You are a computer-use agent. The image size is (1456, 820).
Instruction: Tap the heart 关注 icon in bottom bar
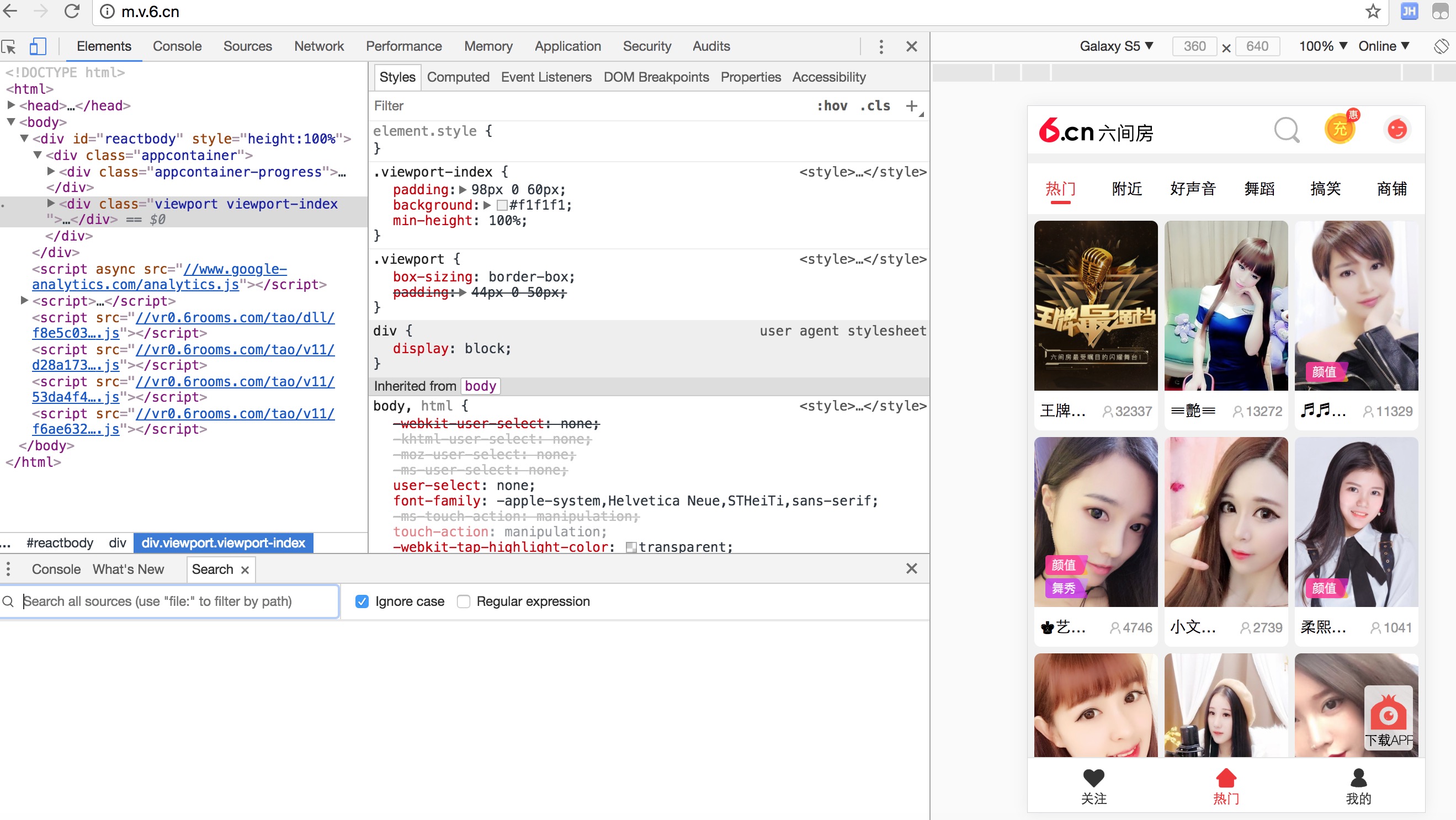(1093, 778)
